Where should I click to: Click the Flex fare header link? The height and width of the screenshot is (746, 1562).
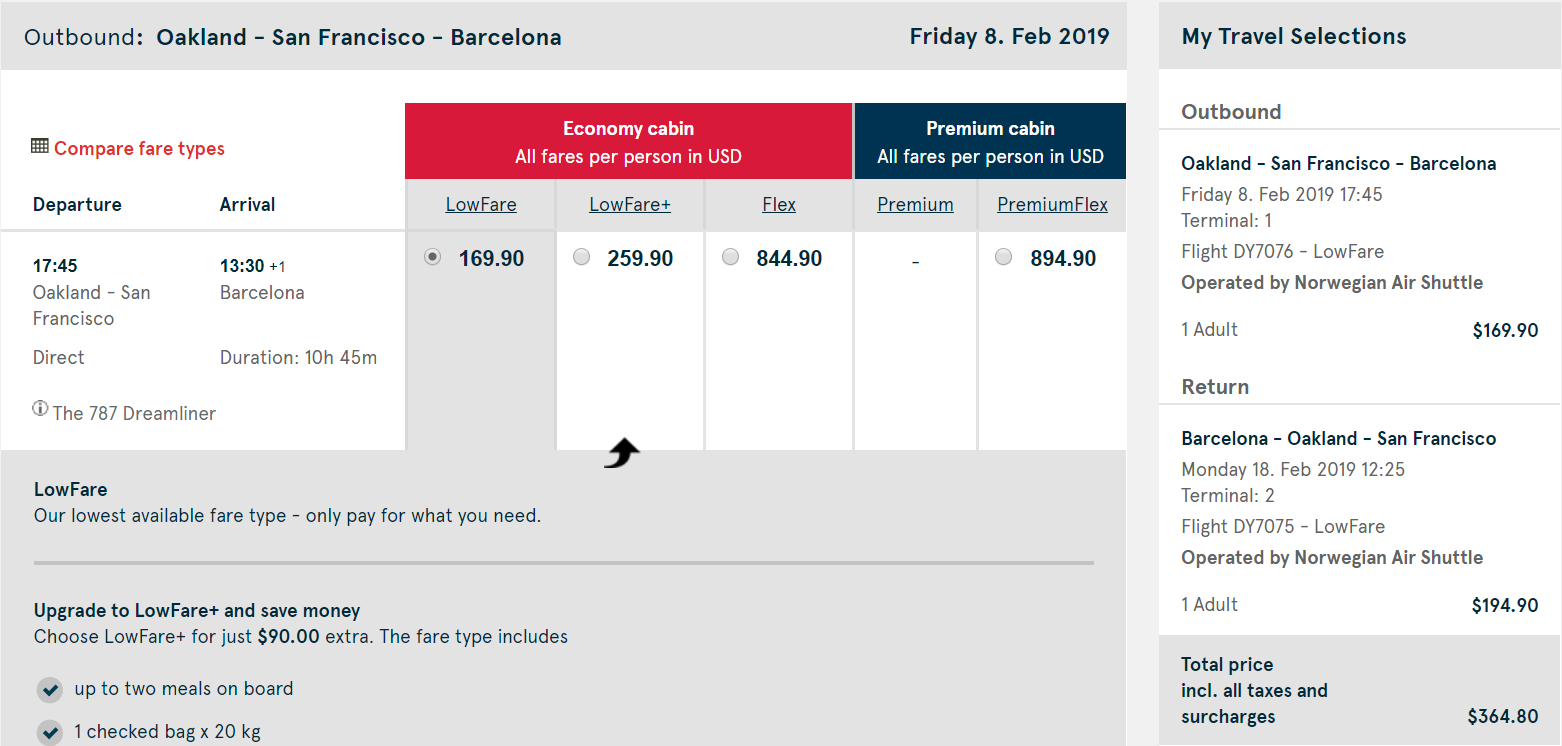pos(779,205)
